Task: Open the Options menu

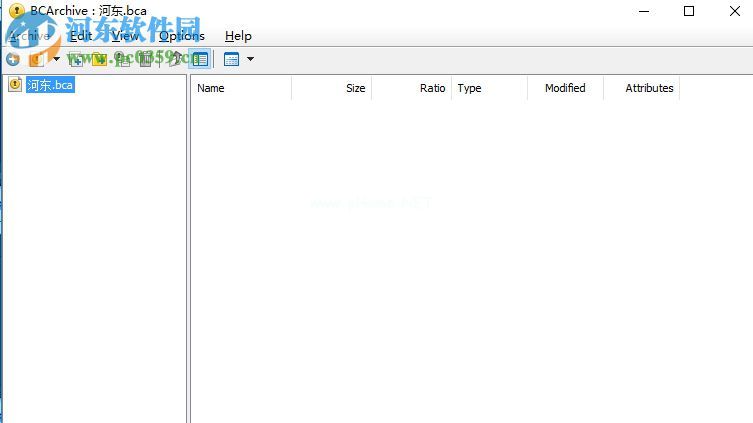Action: coord(182,36)
